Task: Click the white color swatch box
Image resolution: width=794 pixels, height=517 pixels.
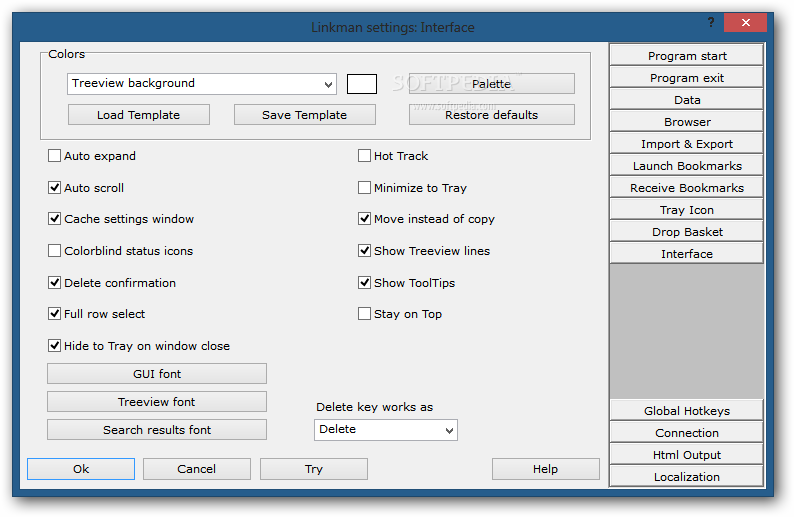Action: coord(362,84)
